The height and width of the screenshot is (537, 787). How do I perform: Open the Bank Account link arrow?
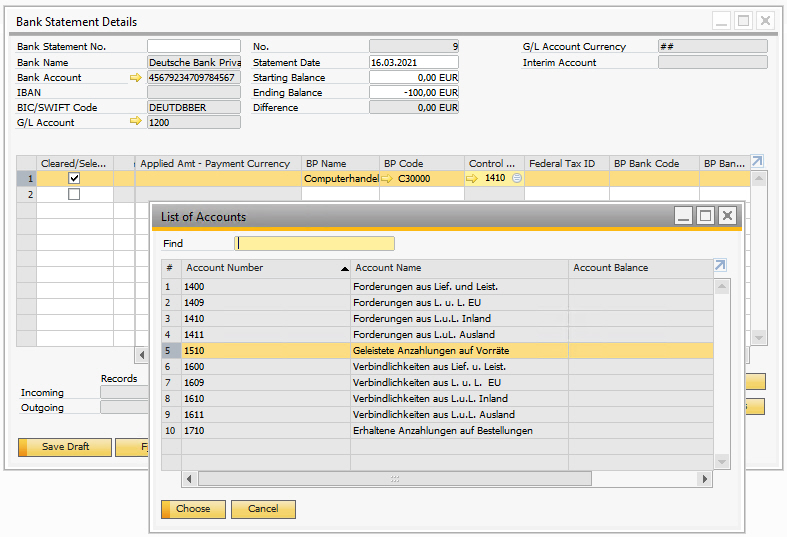(x=136, y=77)
